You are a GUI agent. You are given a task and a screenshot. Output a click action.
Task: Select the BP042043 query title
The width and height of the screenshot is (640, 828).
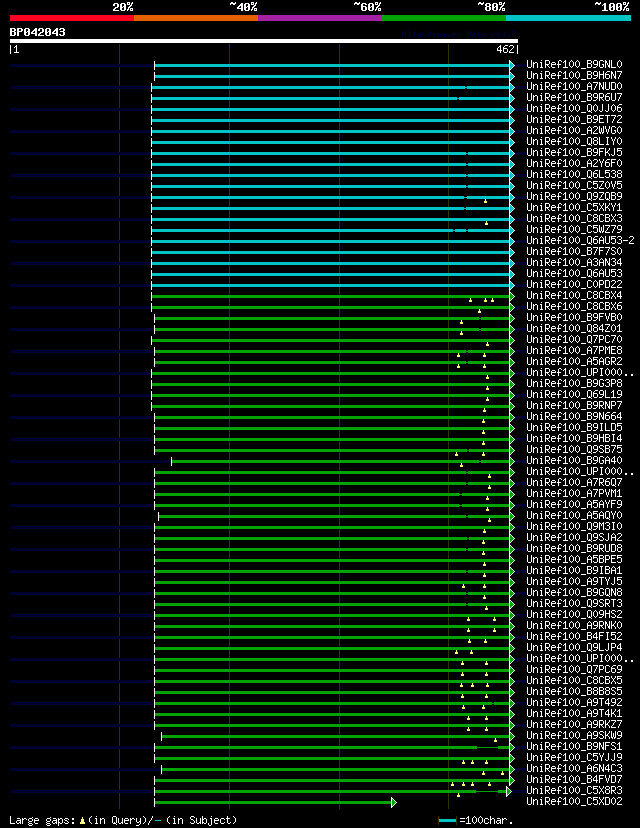click(37, 32)
